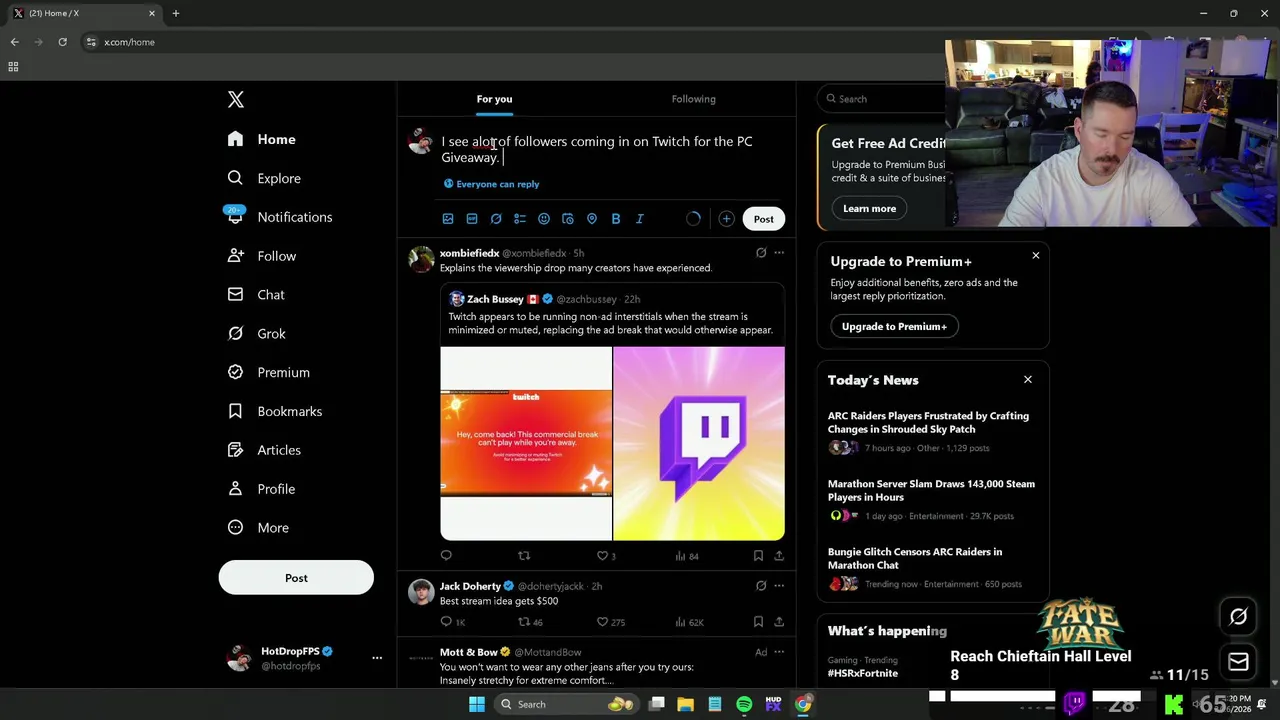Dismiss the Upgrade to Premium+ card
This screenshot has width=1280, height=720.
tap(1036, 256)
